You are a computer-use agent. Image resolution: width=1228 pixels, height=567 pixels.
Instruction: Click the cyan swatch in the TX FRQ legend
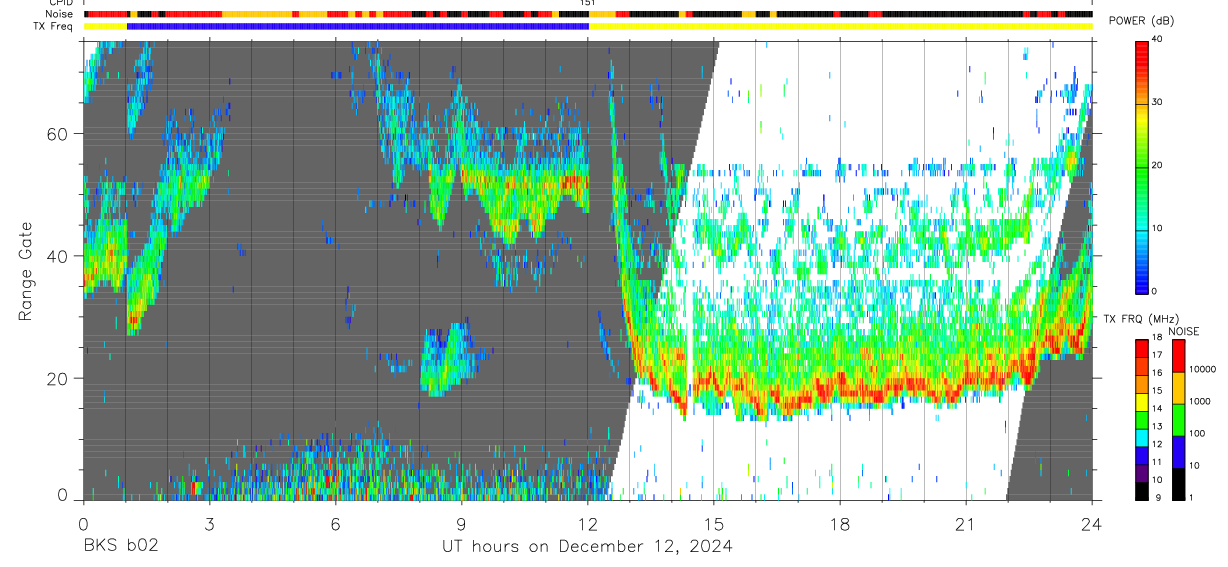(x=1141, y=437)
